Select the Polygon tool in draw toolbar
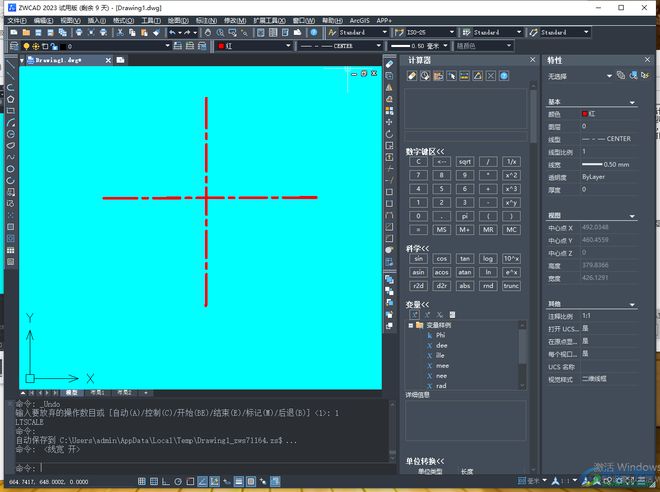This screenshot has height=492, width=660. (x=11, y=99)
